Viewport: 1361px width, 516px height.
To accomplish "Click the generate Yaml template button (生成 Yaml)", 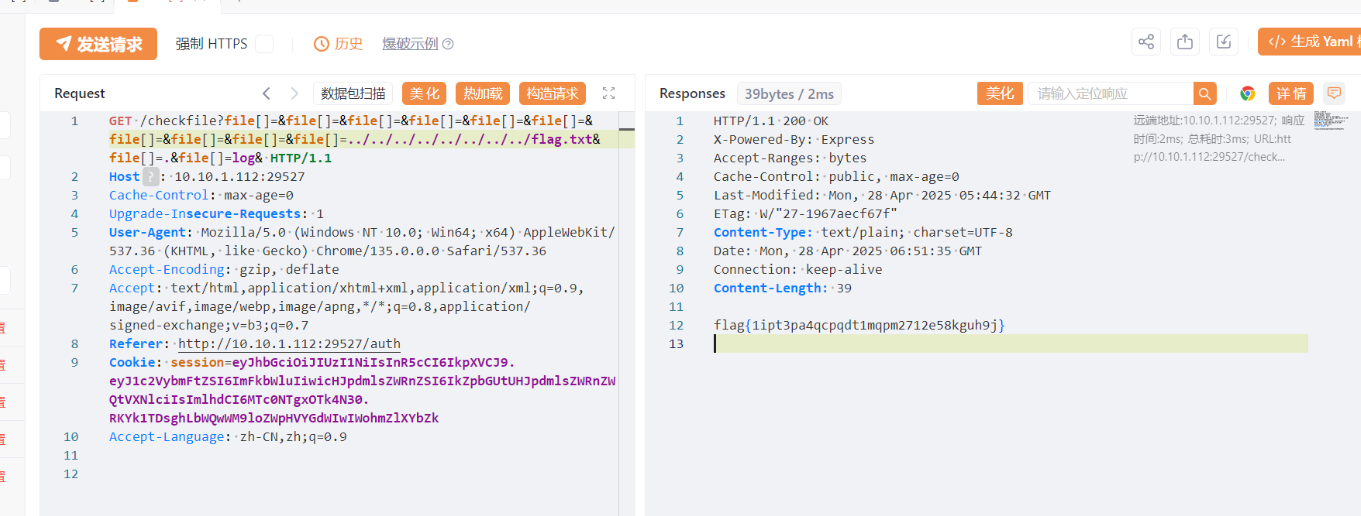I will point(1309,42).
